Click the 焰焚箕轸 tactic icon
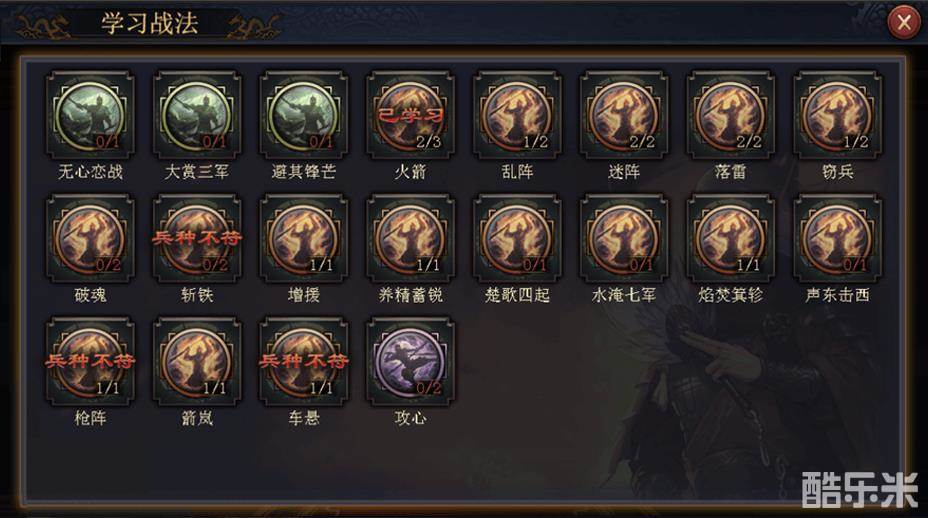 coord(730,238)
